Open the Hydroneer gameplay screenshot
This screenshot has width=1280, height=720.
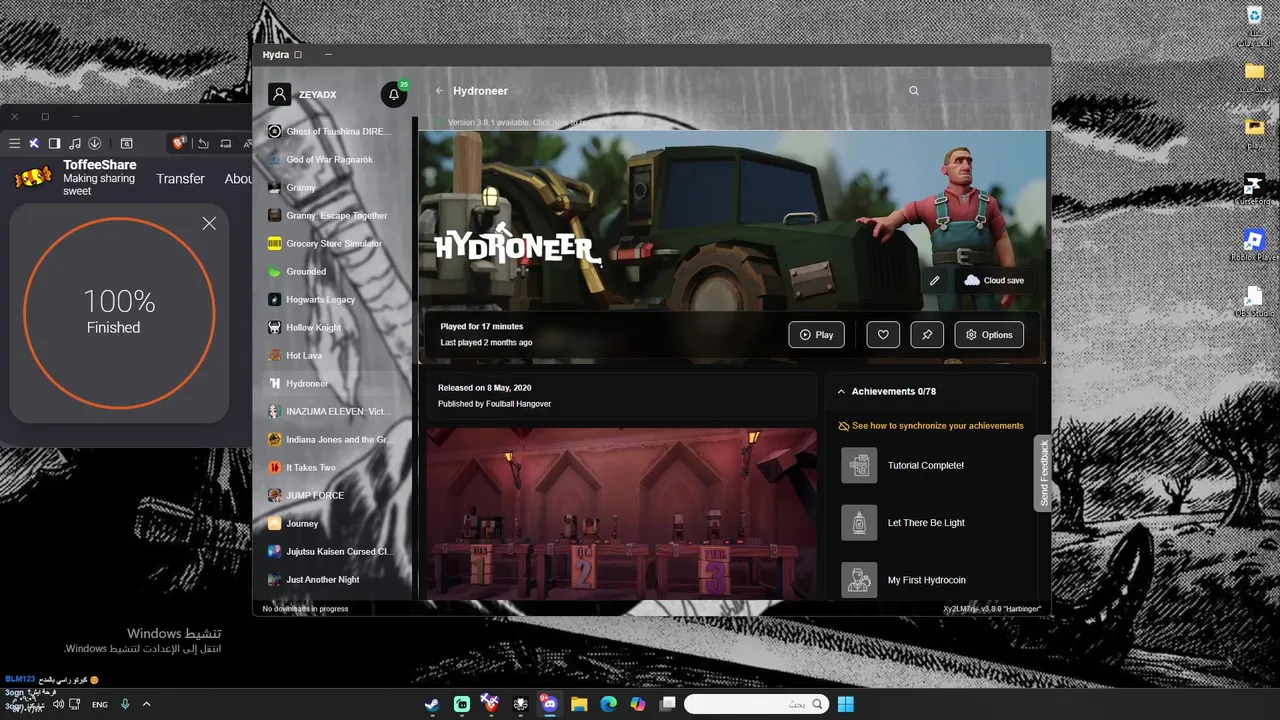(x=621, y=514)
